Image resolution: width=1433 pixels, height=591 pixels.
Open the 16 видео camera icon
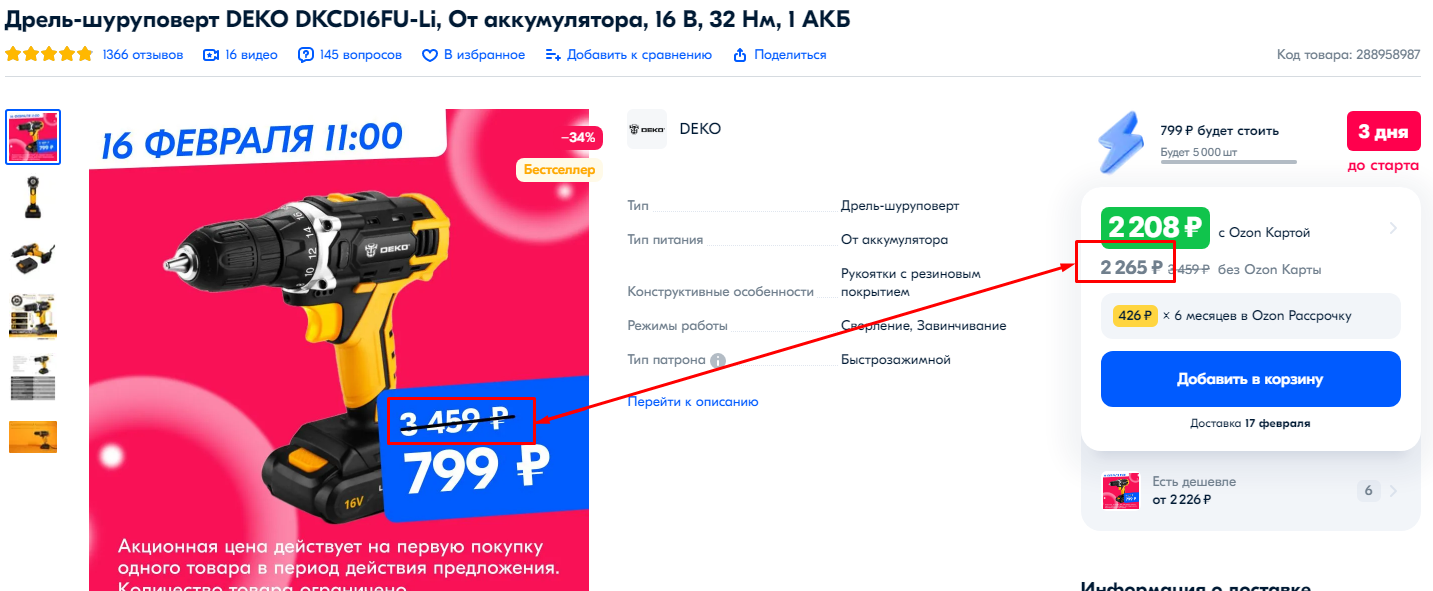pos(211,55)
